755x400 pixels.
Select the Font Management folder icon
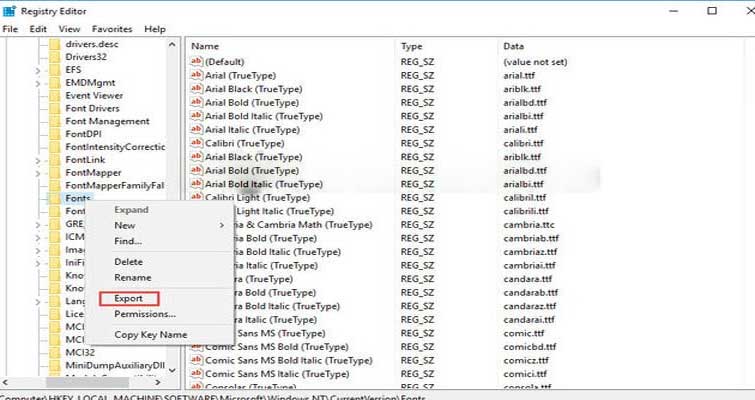coord(55,121)
